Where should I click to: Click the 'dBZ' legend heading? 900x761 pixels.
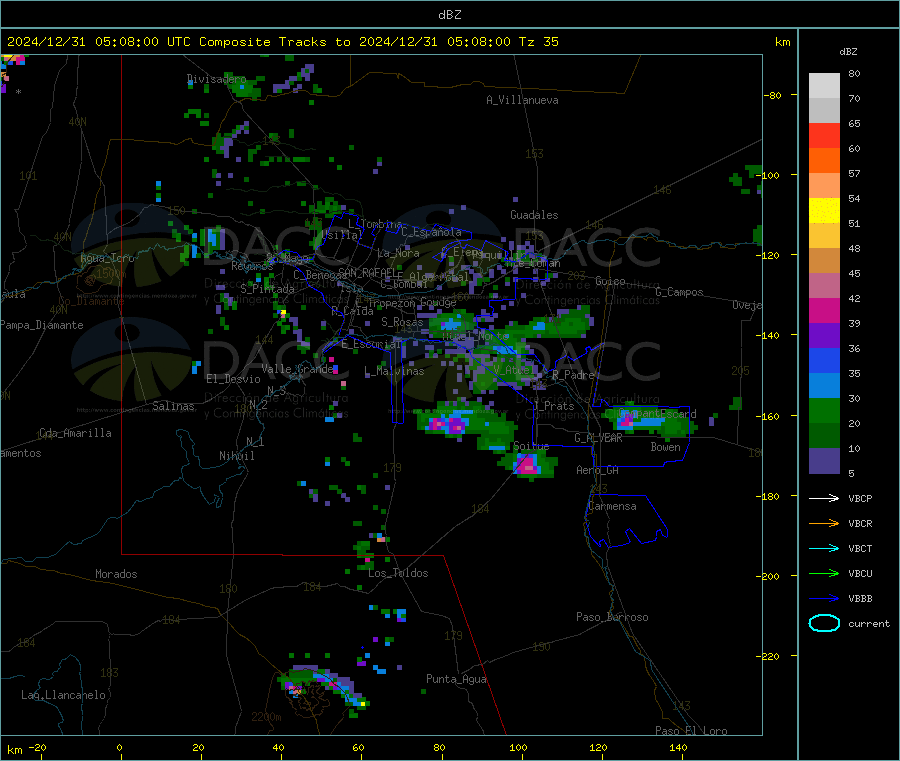[x=848, y=52]
